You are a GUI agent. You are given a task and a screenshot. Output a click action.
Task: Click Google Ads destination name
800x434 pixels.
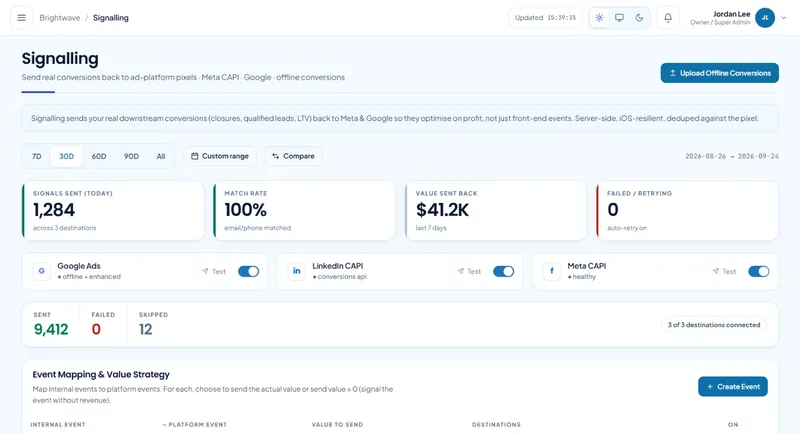point(79,266)
